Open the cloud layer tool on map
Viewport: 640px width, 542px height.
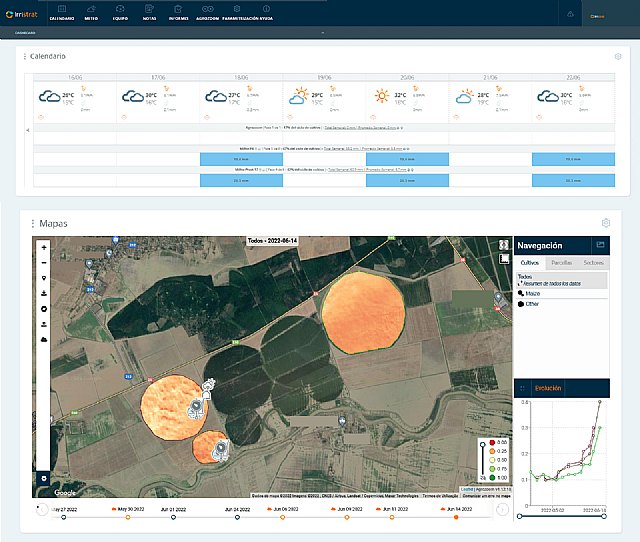click(x=43, y=339)
